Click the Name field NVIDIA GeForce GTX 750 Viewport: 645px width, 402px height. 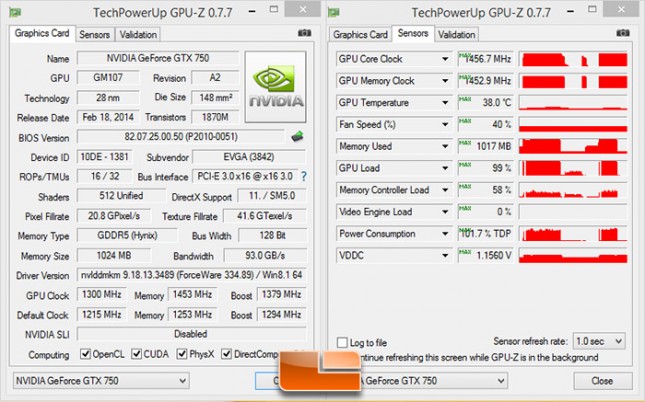(x=158, y=58)
